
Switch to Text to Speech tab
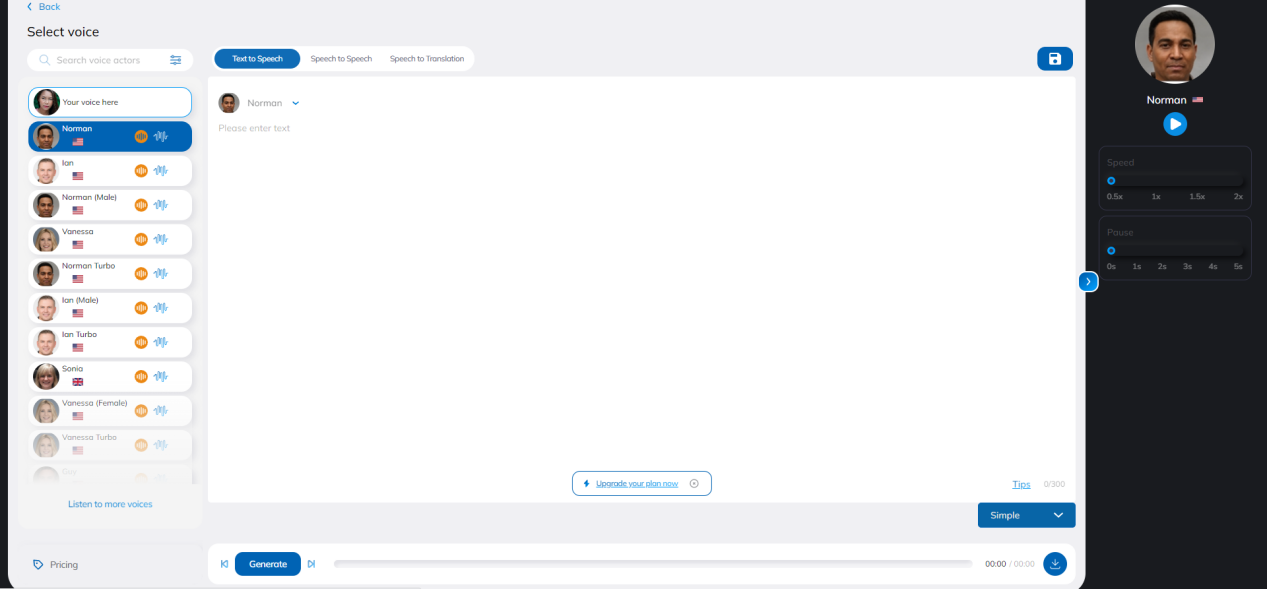tap(257, 59)
